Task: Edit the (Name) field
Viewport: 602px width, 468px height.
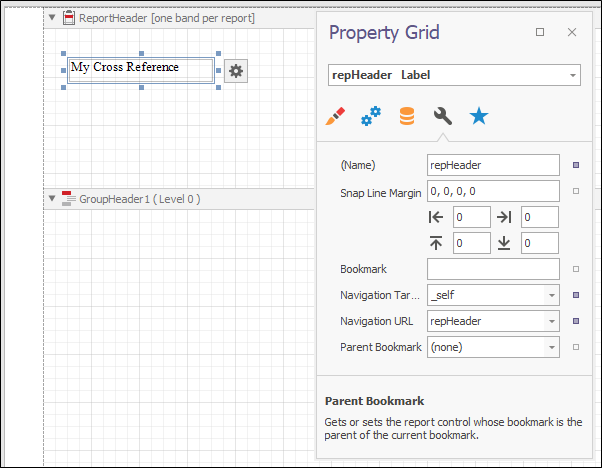Action: pyautogui.click(x=493, y=165)
